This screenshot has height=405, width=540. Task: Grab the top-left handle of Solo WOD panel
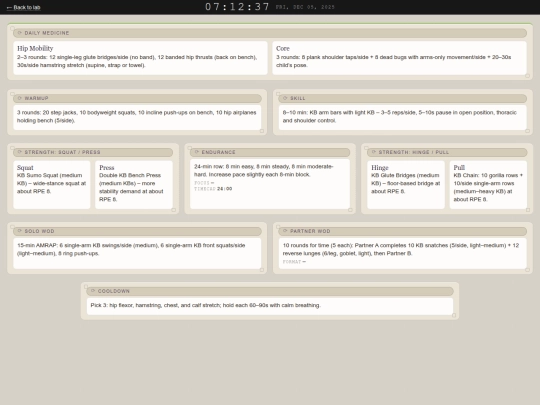coord(12,227)
